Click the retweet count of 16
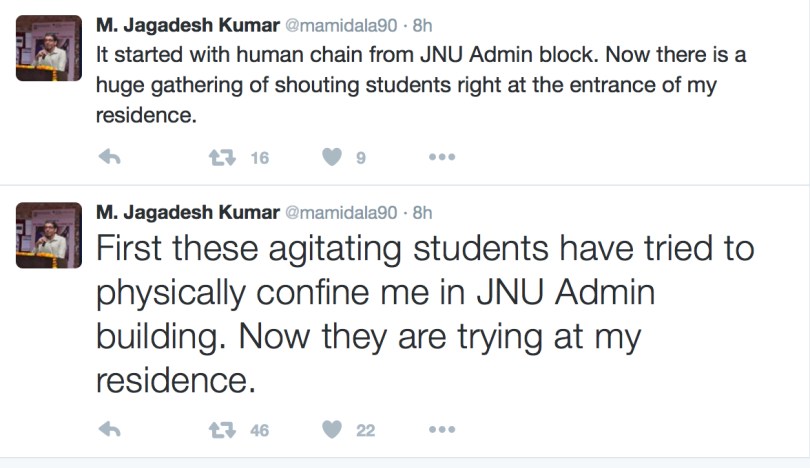 [x=259, y=156]
